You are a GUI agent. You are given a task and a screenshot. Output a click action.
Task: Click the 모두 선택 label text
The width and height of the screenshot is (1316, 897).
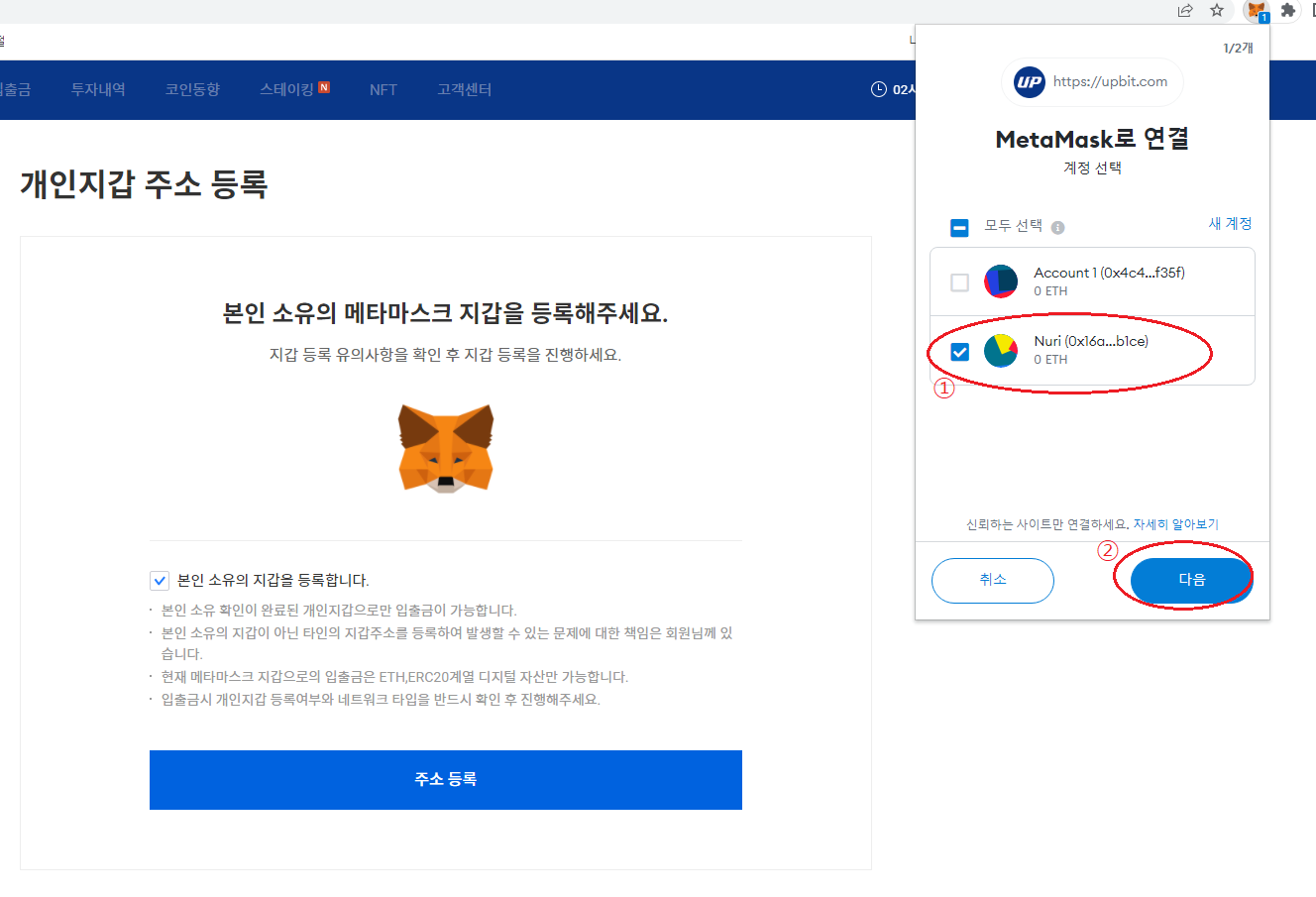tap(1013, 226)
